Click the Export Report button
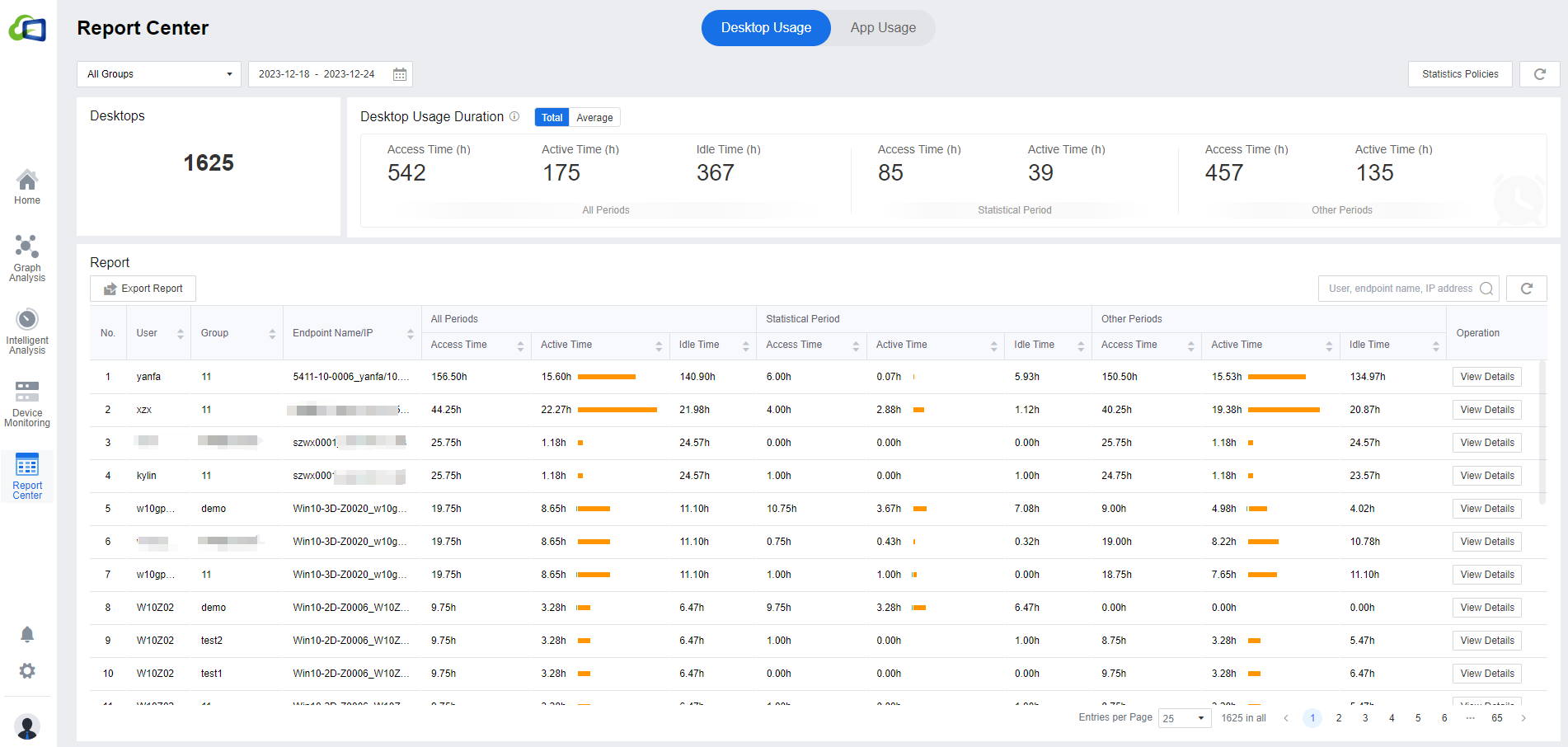Screen dimensions: 1568x747 click(x=143, y=289)
